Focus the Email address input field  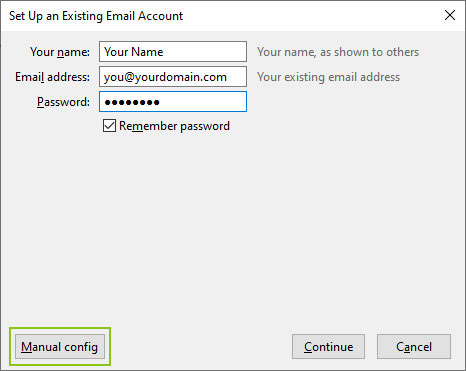[x=173, y=77]
